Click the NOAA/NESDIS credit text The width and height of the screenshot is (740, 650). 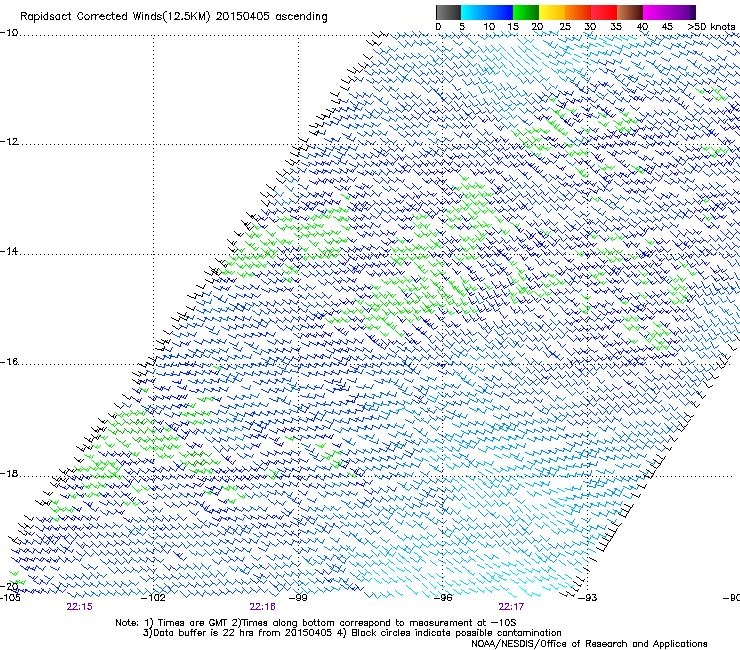(x=589, y=644)
